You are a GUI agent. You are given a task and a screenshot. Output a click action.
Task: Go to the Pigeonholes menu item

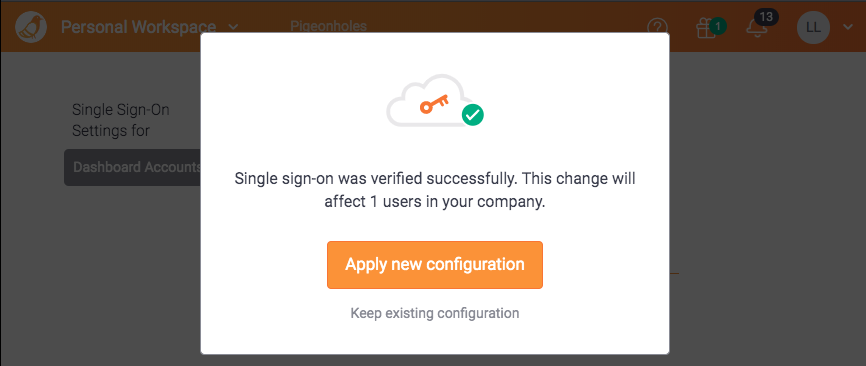point(328,26)
